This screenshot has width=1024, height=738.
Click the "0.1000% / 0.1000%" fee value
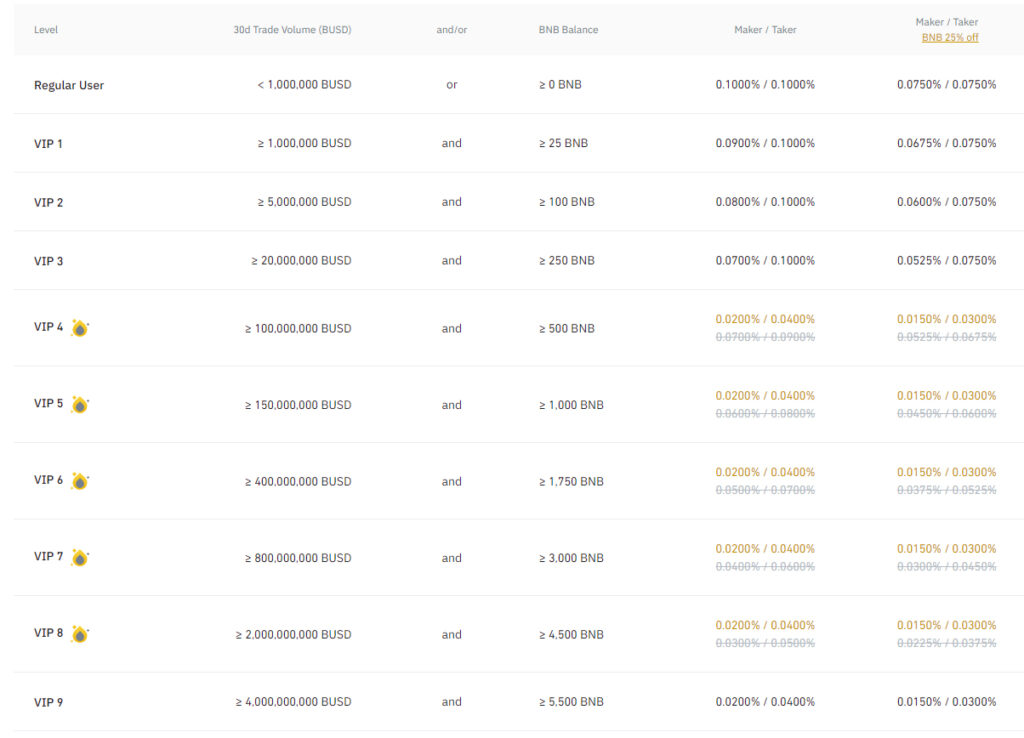click(x=765, y=84)
